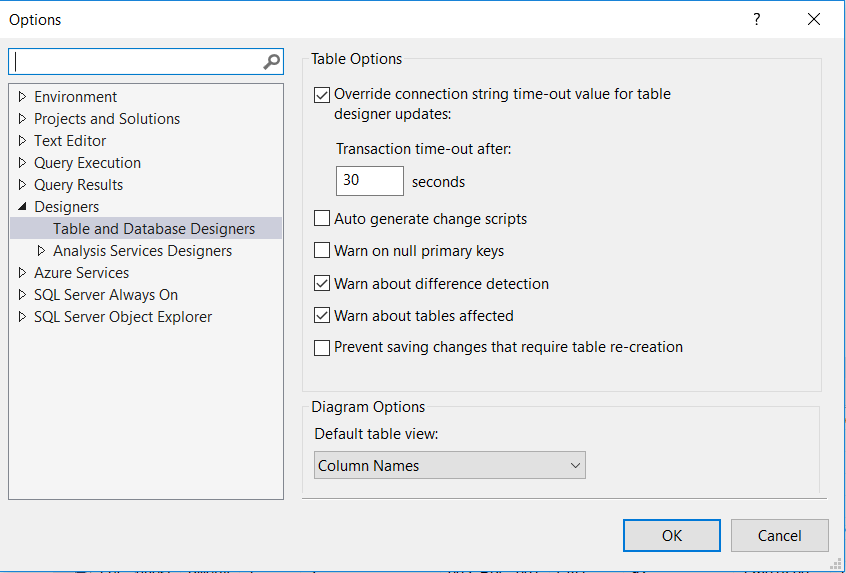Open the Default table view dropdown
Image resolution: width=846 pixels, height=573 pixels.
pyautogui.click(x=449, y=466)
